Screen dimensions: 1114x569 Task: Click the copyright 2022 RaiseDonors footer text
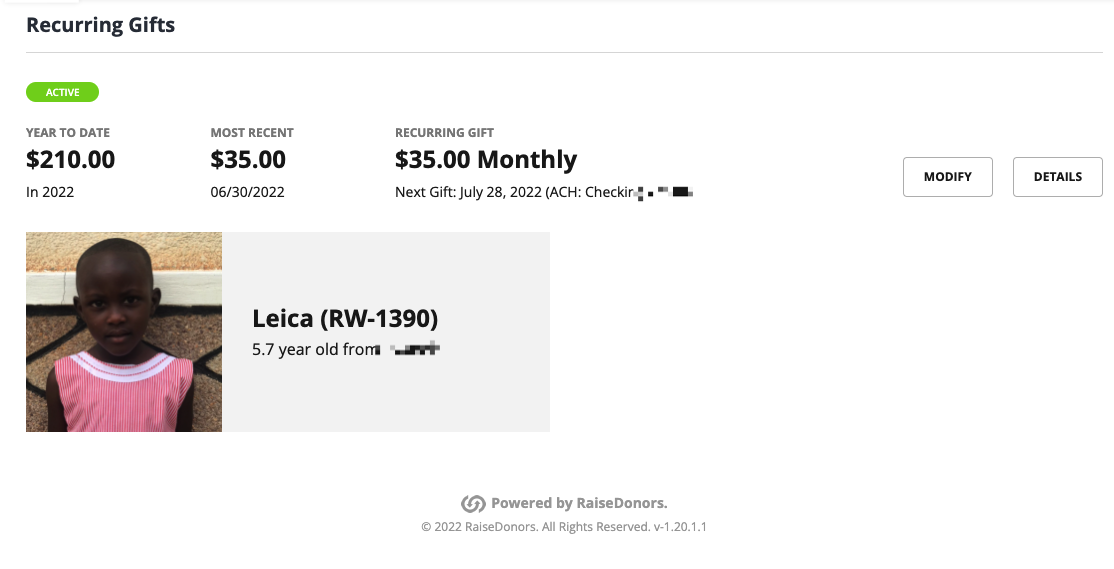pos(564,527)
